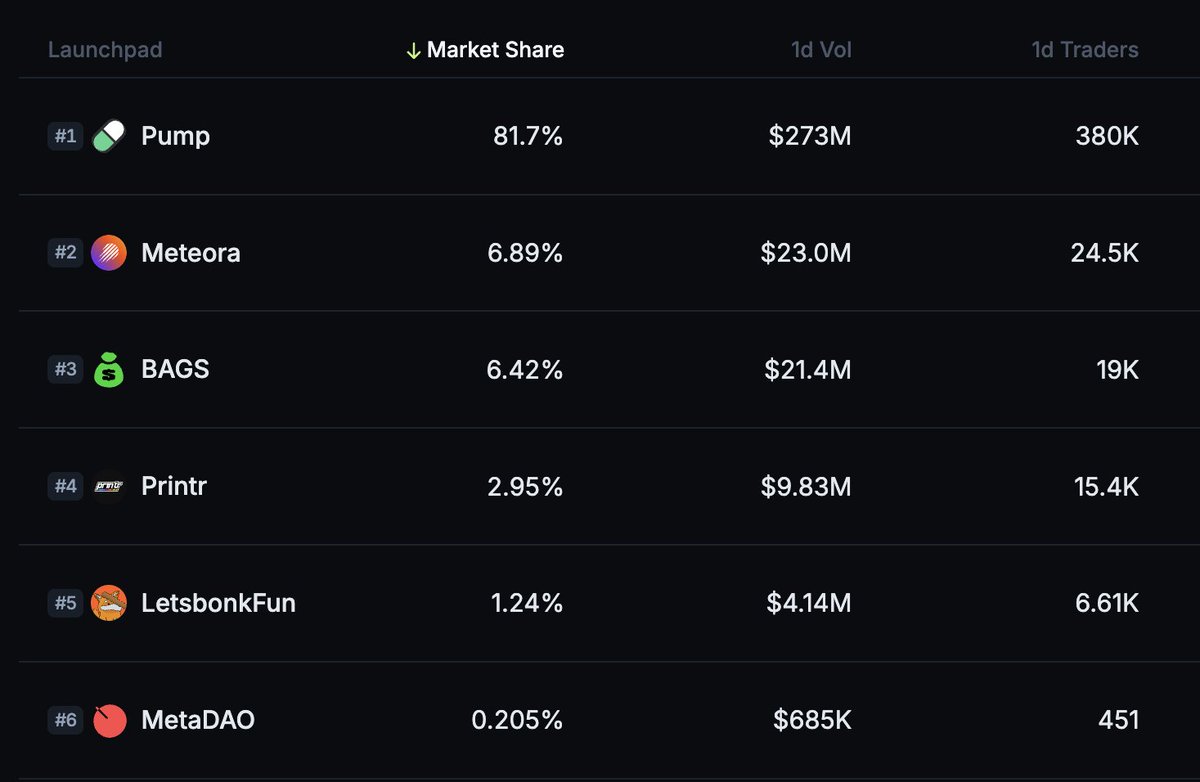Select the $4.14M volume value
Viewport: 1200px width, 782px height.
pos(809,603)
